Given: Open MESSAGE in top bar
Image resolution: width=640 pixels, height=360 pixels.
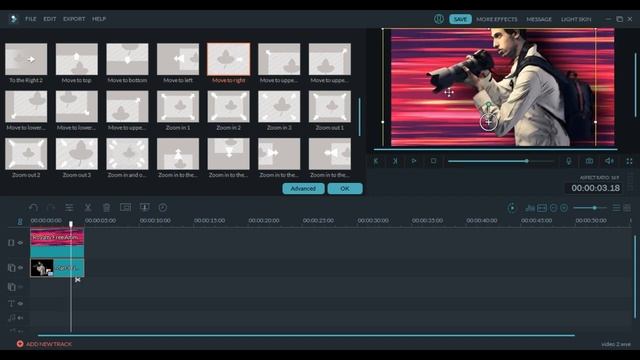Looking at the screenshot, I should point(539,19).
